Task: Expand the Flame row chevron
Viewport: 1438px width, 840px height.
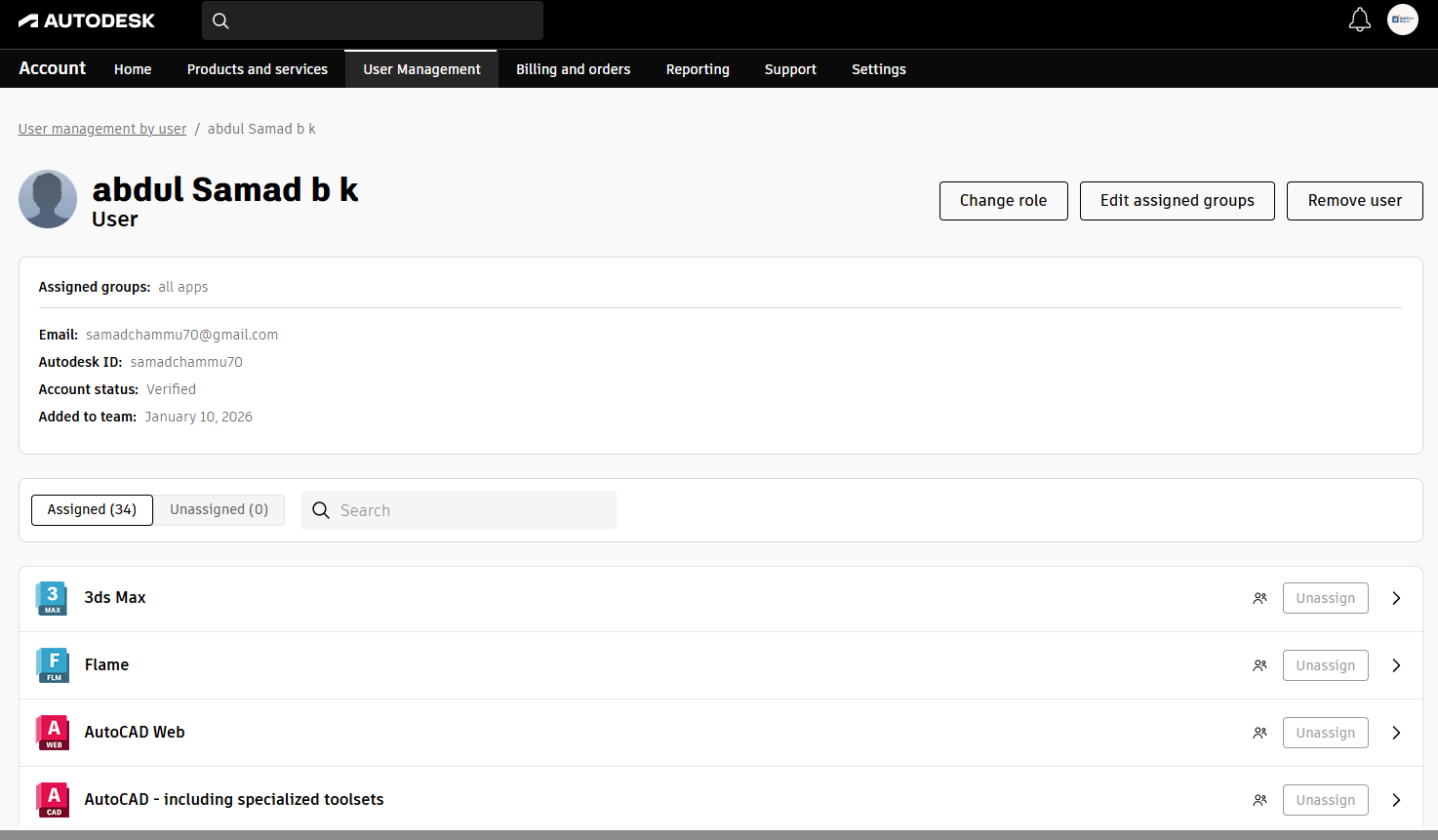Action: [x=1397, y=665]
